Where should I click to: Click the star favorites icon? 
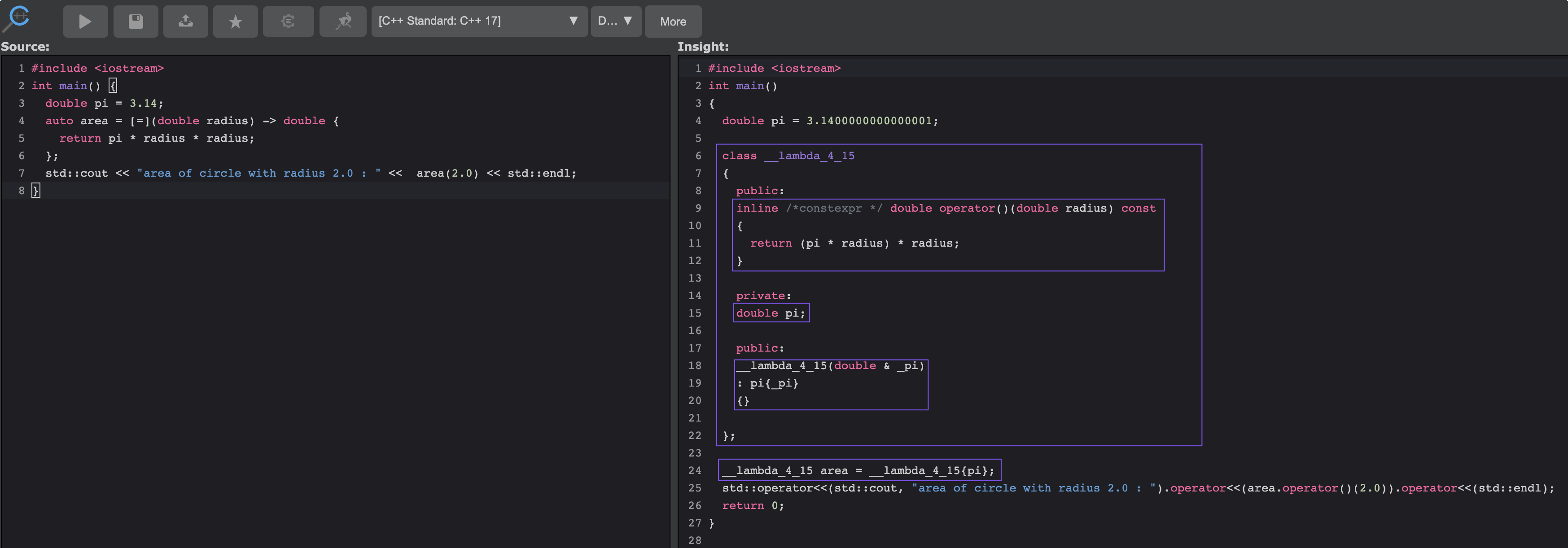(236, 22)
